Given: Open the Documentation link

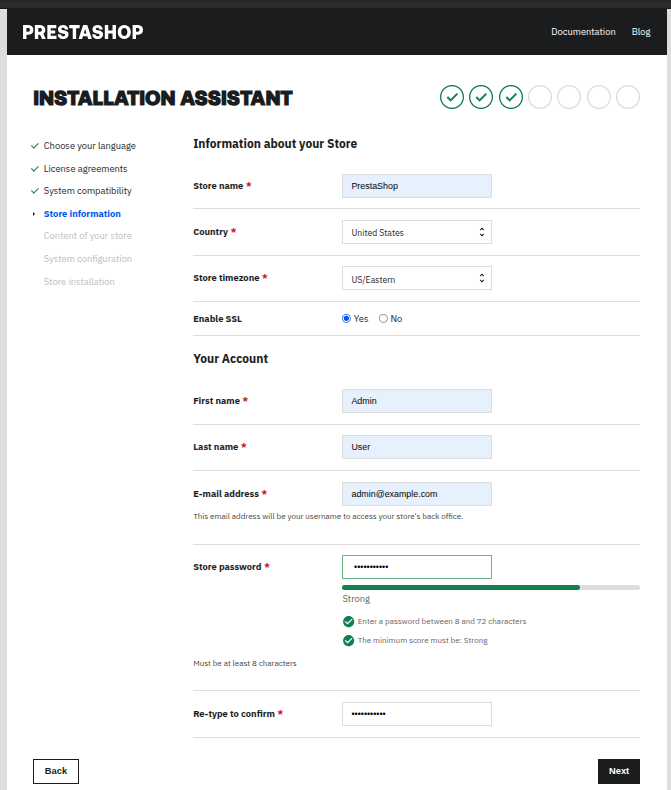Looking at the screenshot, I should pos(583,32).
